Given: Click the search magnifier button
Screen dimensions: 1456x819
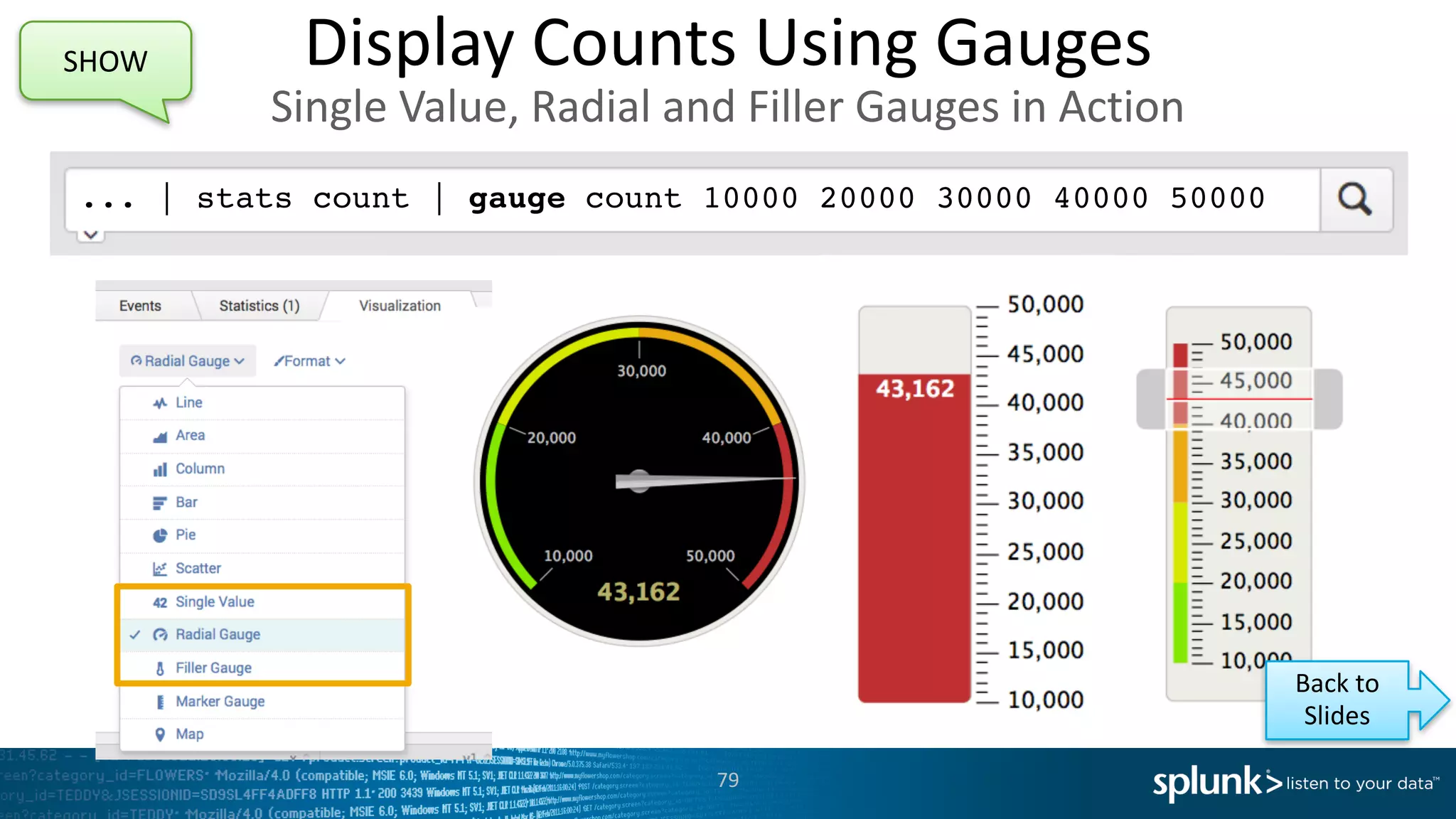Looking at the screenshot, I should (1355, 200).
